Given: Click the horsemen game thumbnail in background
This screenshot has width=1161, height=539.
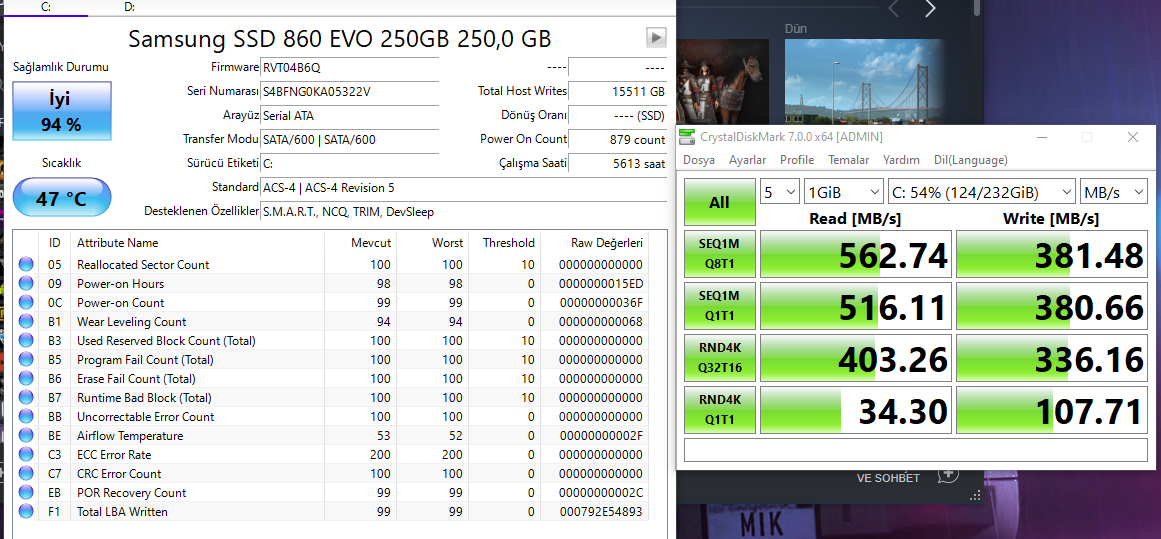Looking at the screenshot, I should 723,81.
